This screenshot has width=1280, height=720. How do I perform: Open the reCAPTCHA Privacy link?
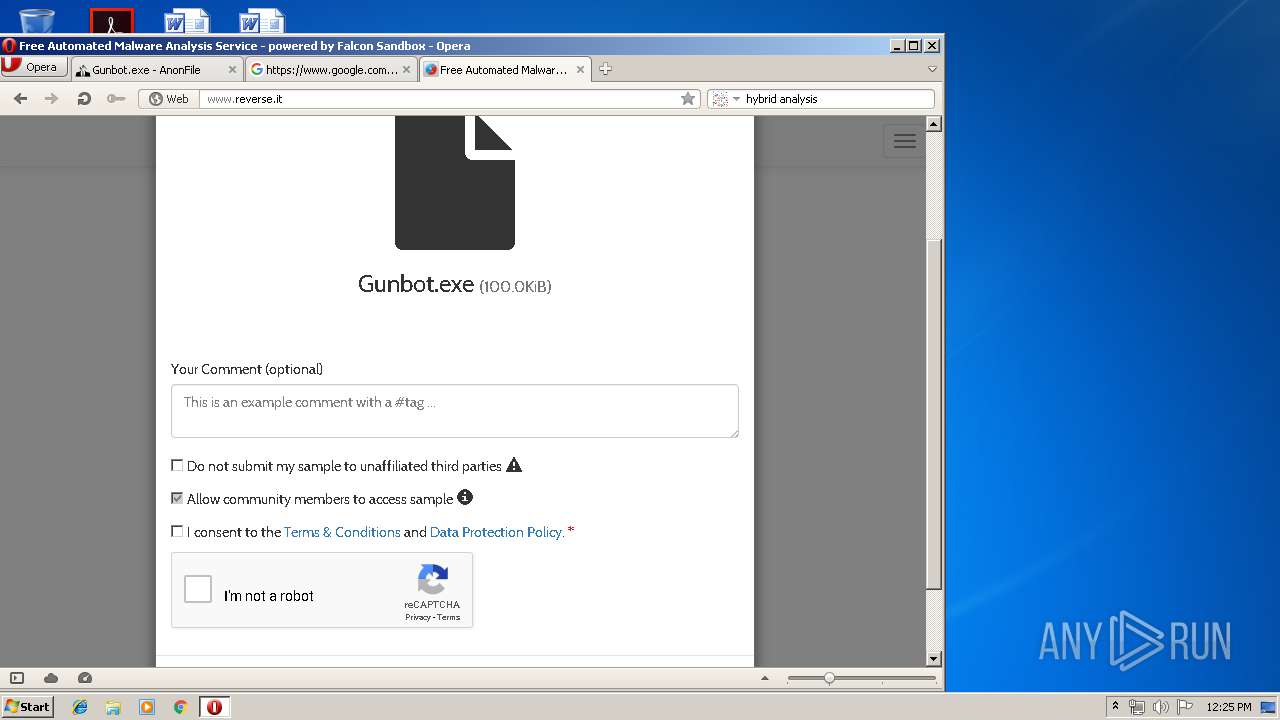point(417,617)
